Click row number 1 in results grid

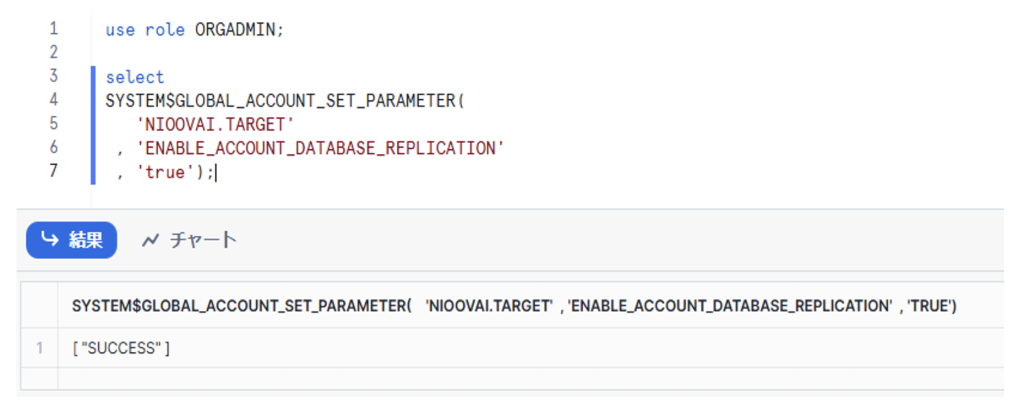[40, 348]
